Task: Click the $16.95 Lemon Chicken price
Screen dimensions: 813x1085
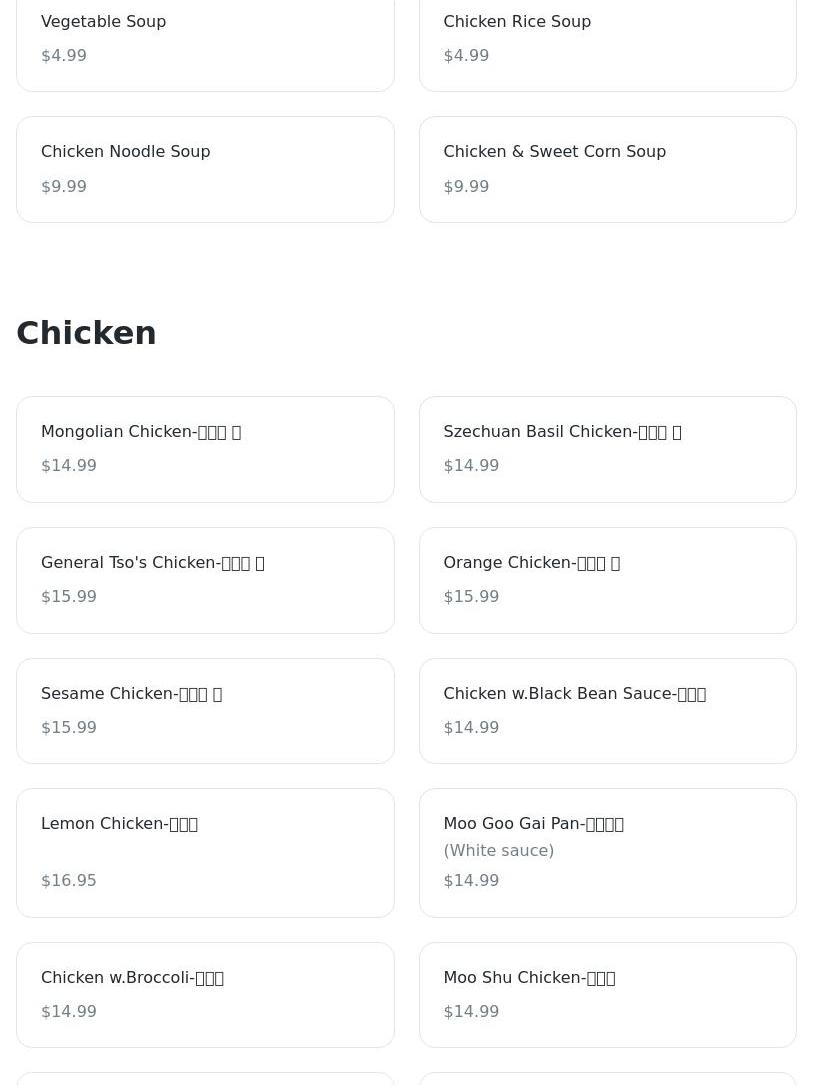Action: [x=68, y=880]
